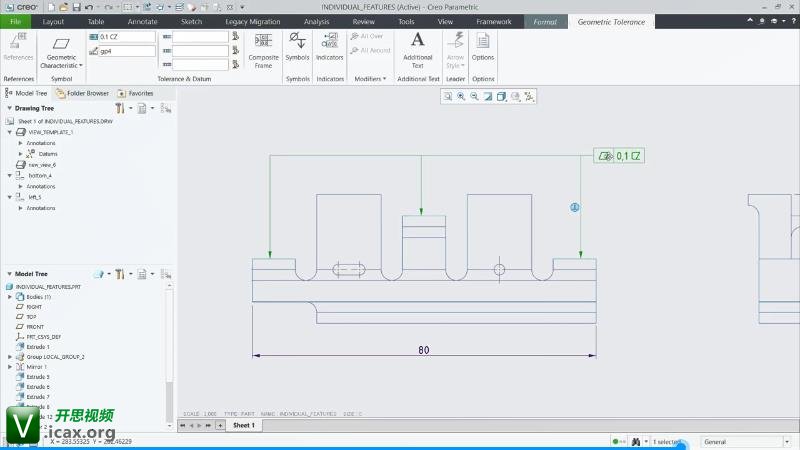Open the Additional Text tool
The height and width of the screenshot is (450, 800).
[x=418, y=51]
